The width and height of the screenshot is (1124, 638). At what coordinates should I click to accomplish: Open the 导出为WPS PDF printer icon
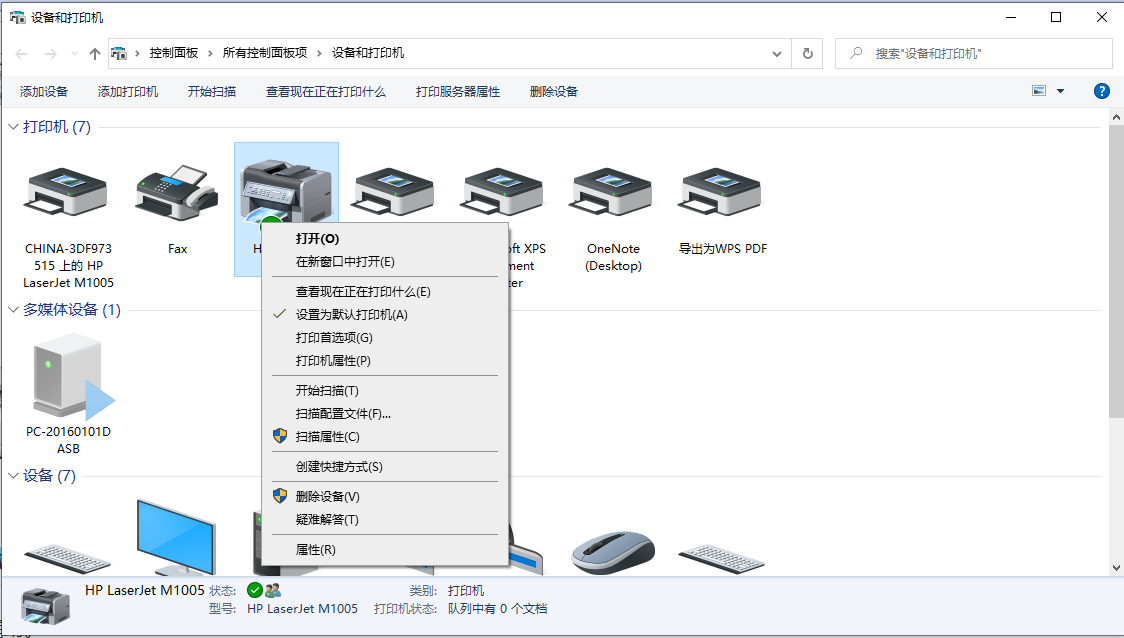719,190
